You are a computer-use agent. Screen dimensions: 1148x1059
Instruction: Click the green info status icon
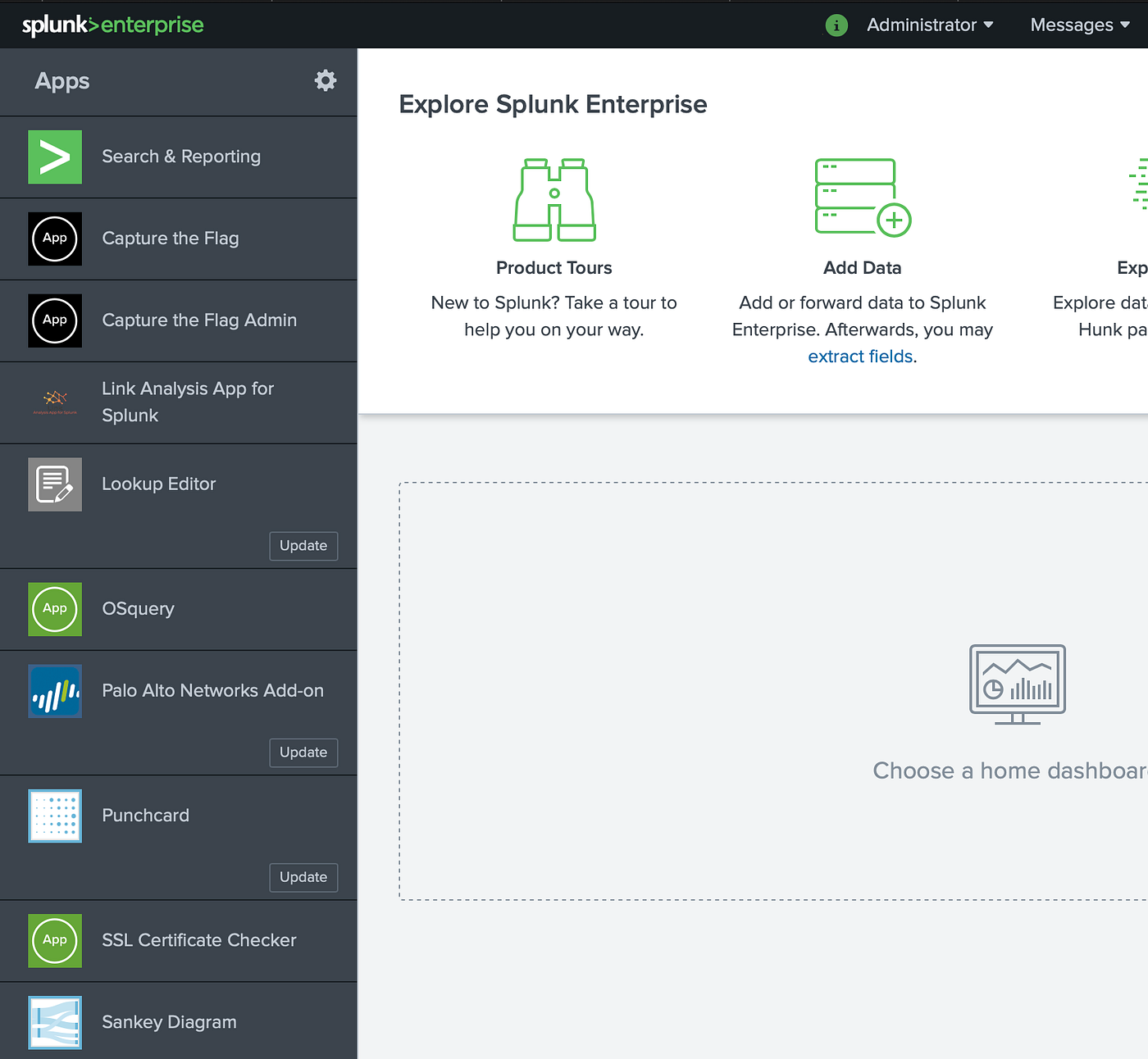[x=836, y=25]
